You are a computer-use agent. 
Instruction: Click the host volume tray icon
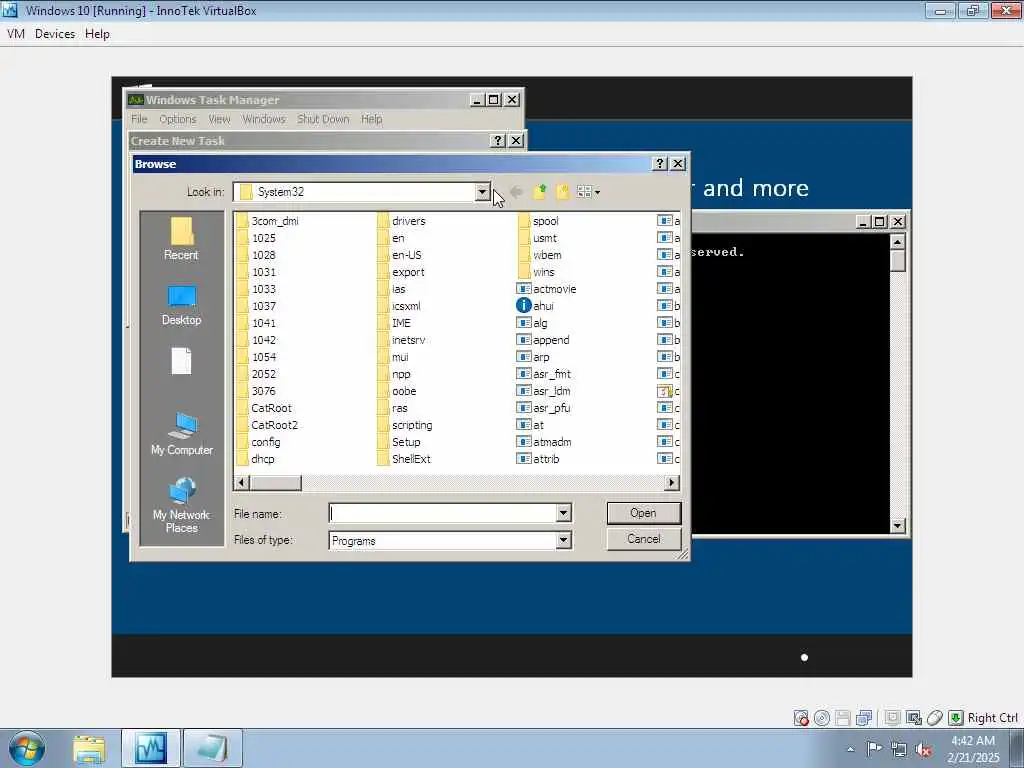(923, 749)
